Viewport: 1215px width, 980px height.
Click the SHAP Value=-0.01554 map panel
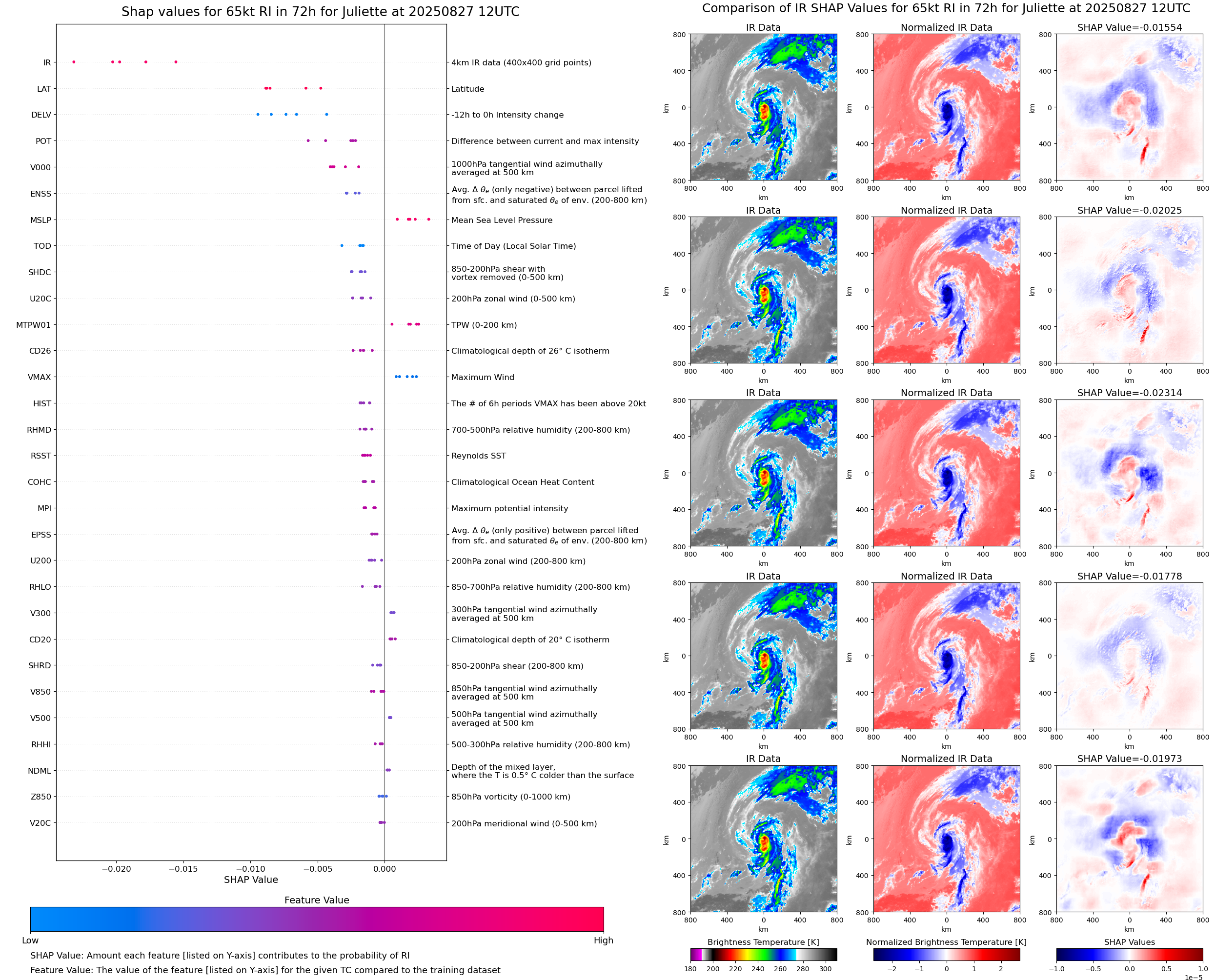1129,107
